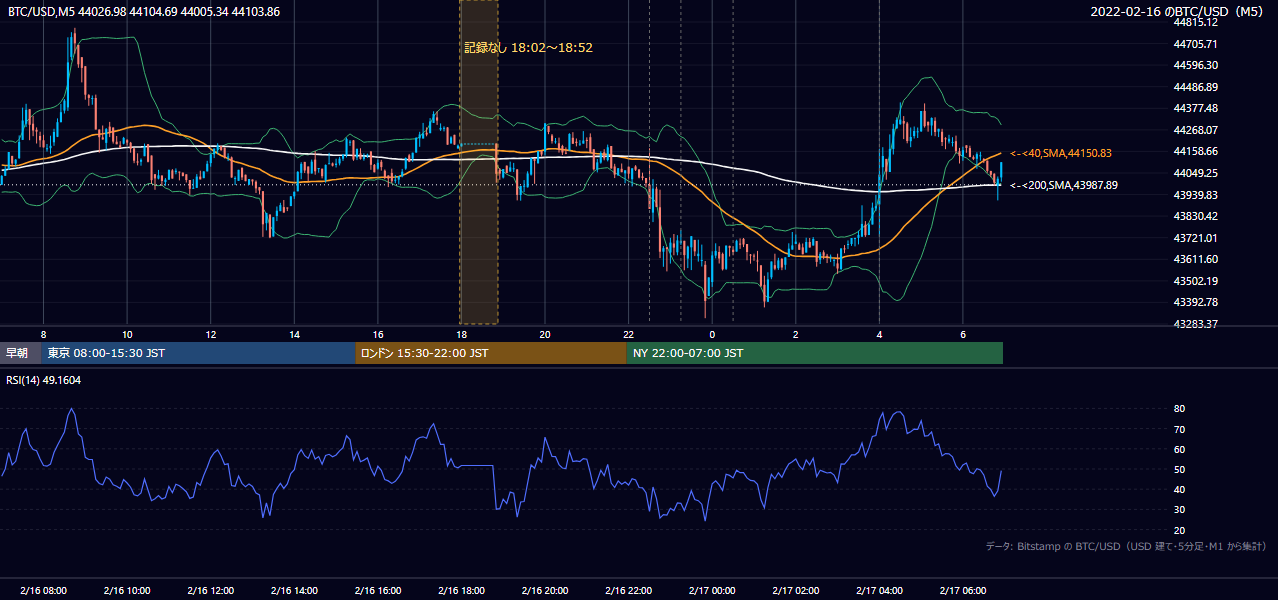Click the 2/16 20:00 date label
This screenshot has width=1278, height=600.
545,591
